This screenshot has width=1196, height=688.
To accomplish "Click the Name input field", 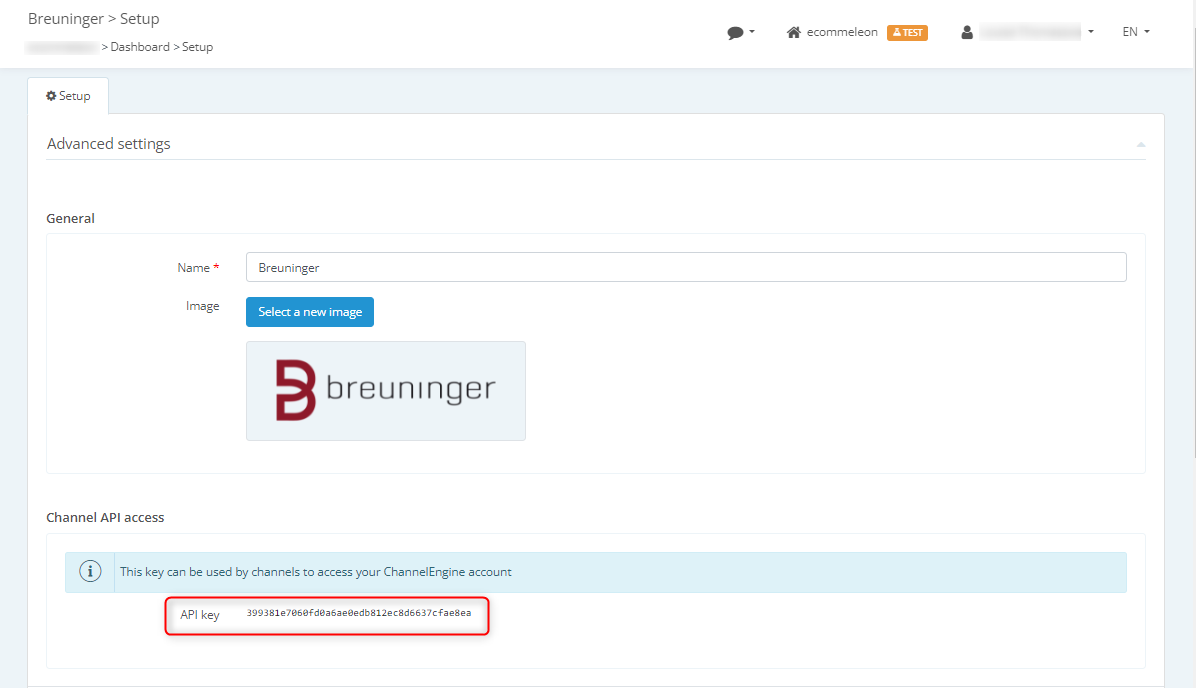I will (x=686, y=267).
